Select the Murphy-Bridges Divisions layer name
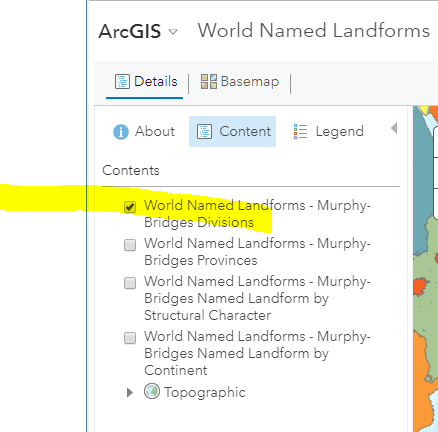438x432 pixels. (257, 214)
